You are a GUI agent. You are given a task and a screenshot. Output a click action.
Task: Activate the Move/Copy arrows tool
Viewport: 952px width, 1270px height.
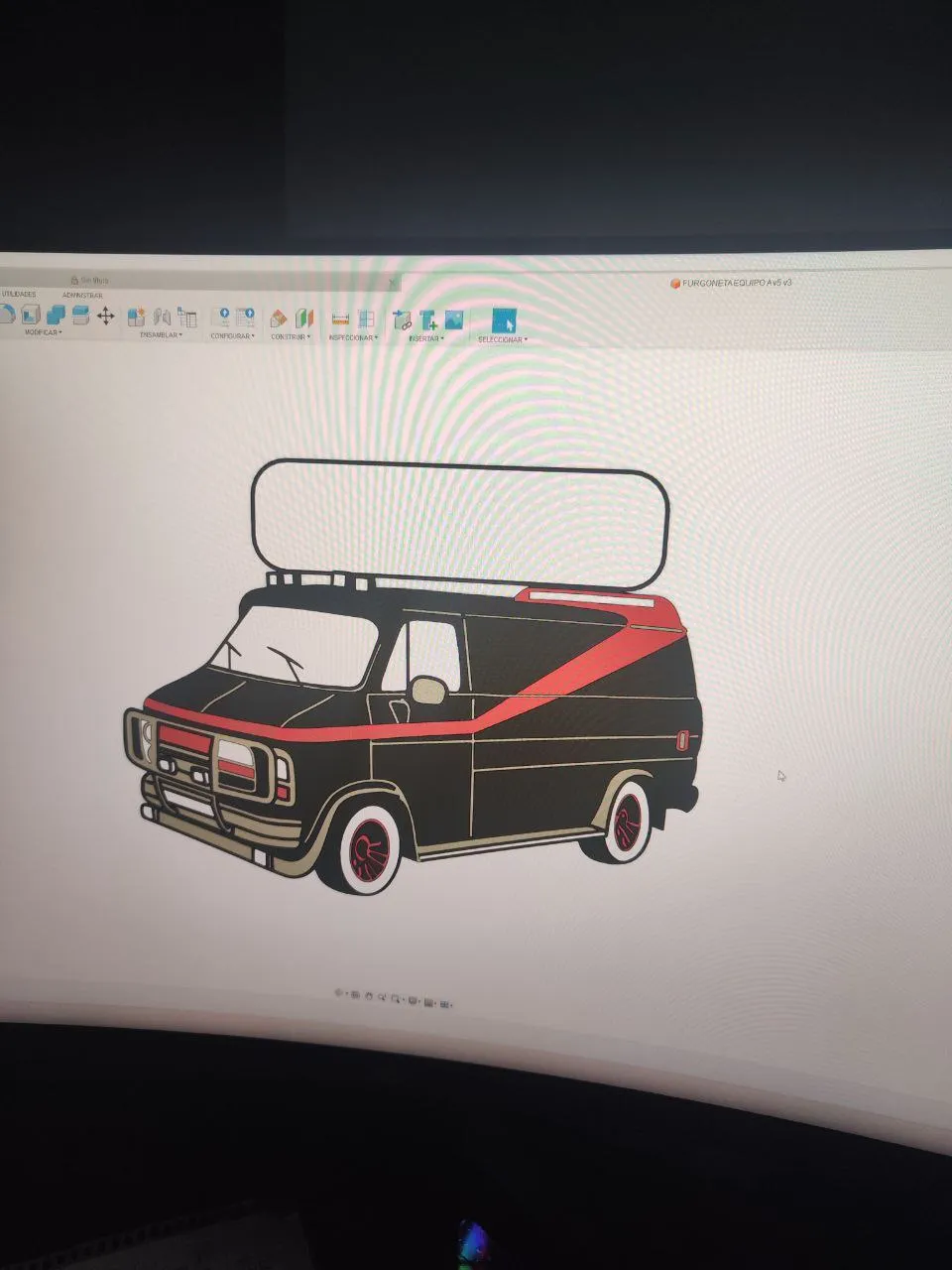click(x=105, y=316)
